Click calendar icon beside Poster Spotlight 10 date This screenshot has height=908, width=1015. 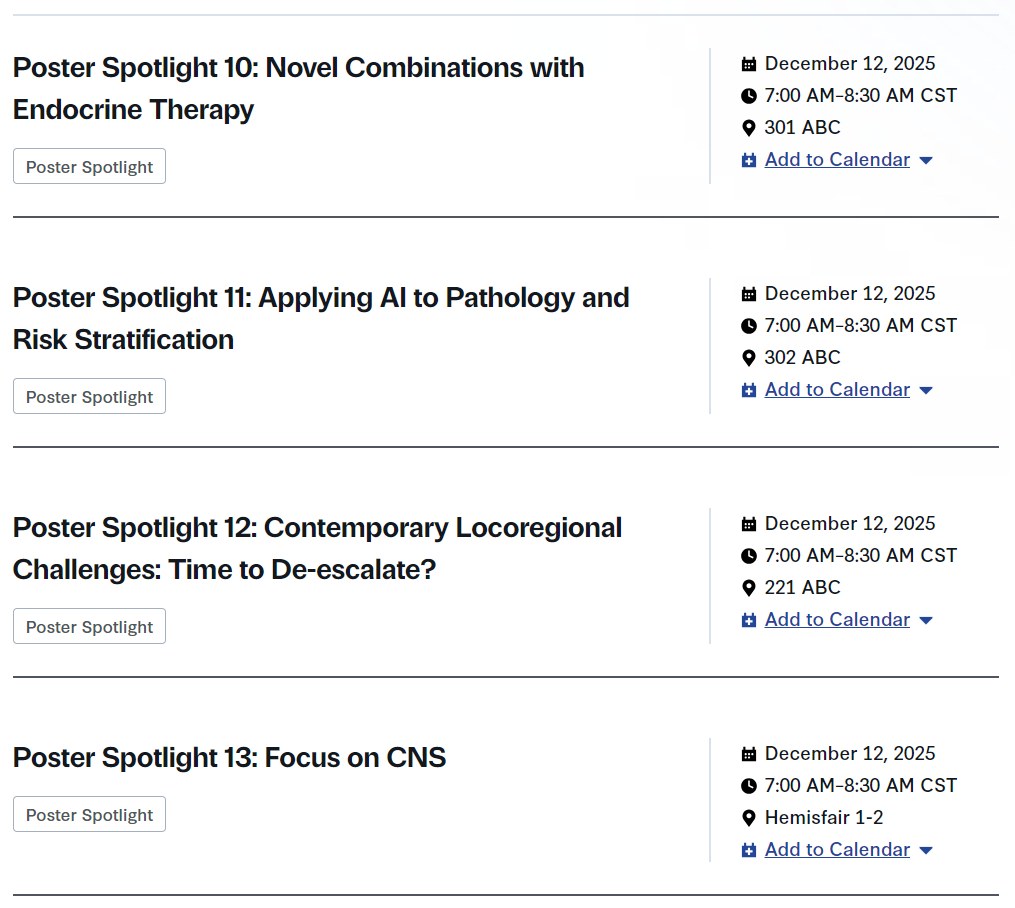tap(749, 64)
